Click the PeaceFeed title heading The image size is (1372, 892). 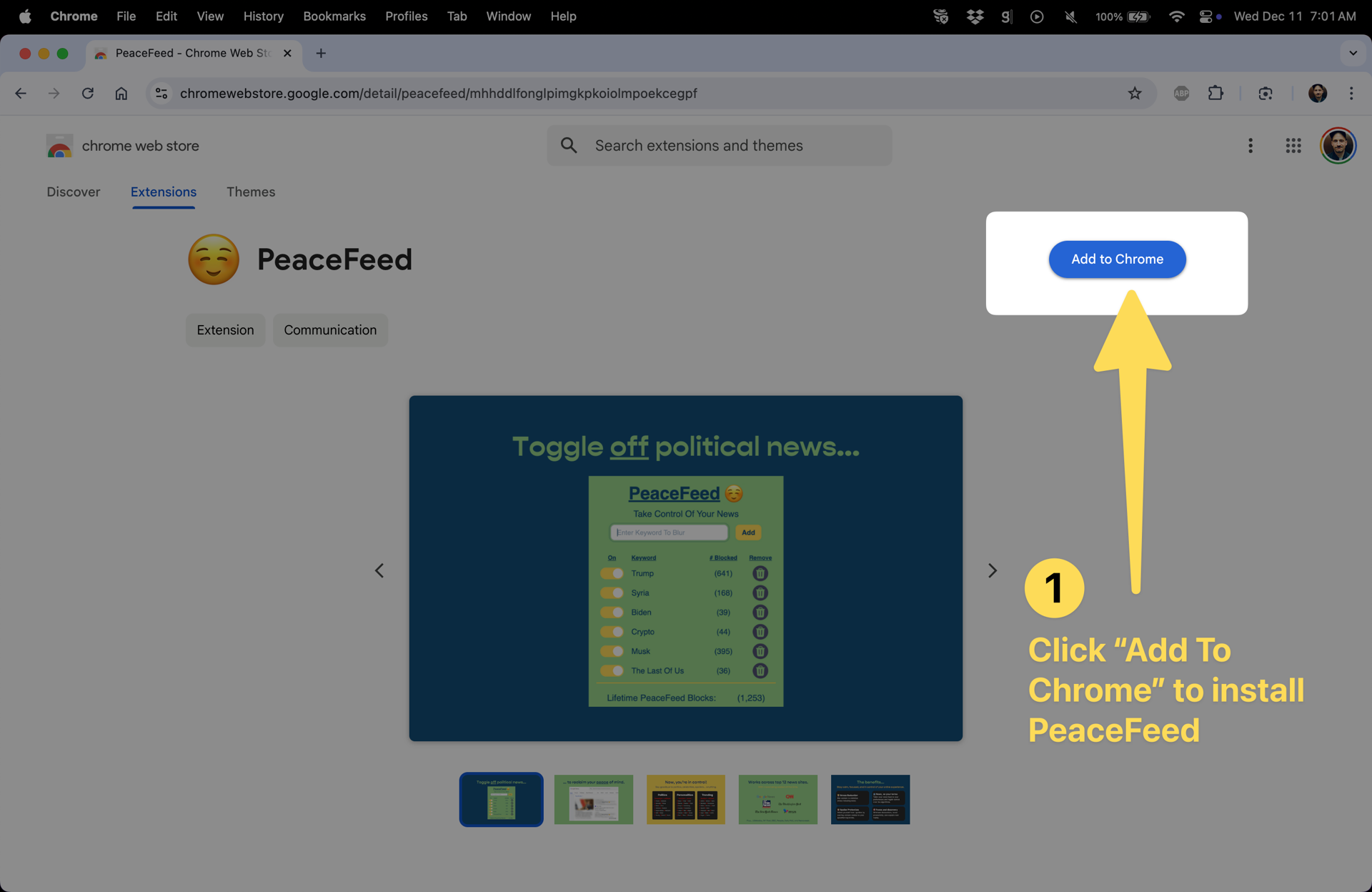coord(334,259)
